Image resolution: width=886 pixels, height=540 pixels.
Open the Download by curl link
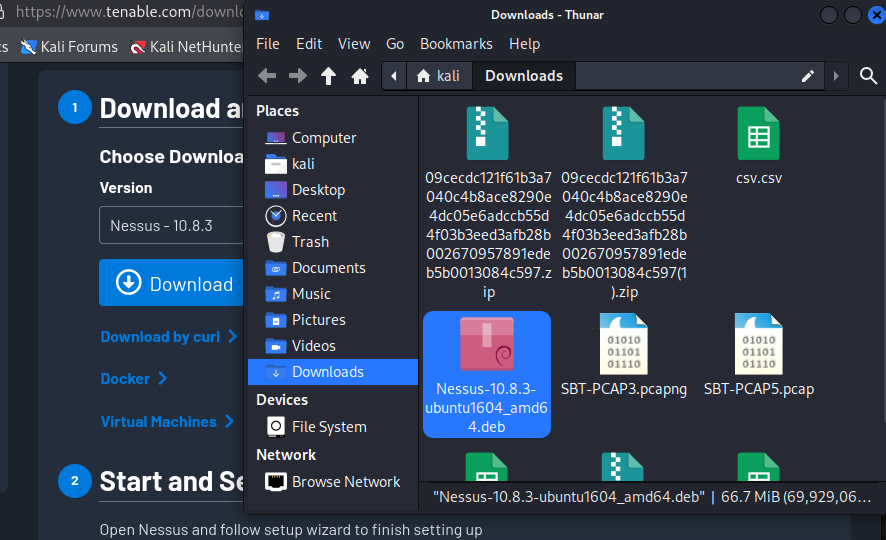click(168, 337)
